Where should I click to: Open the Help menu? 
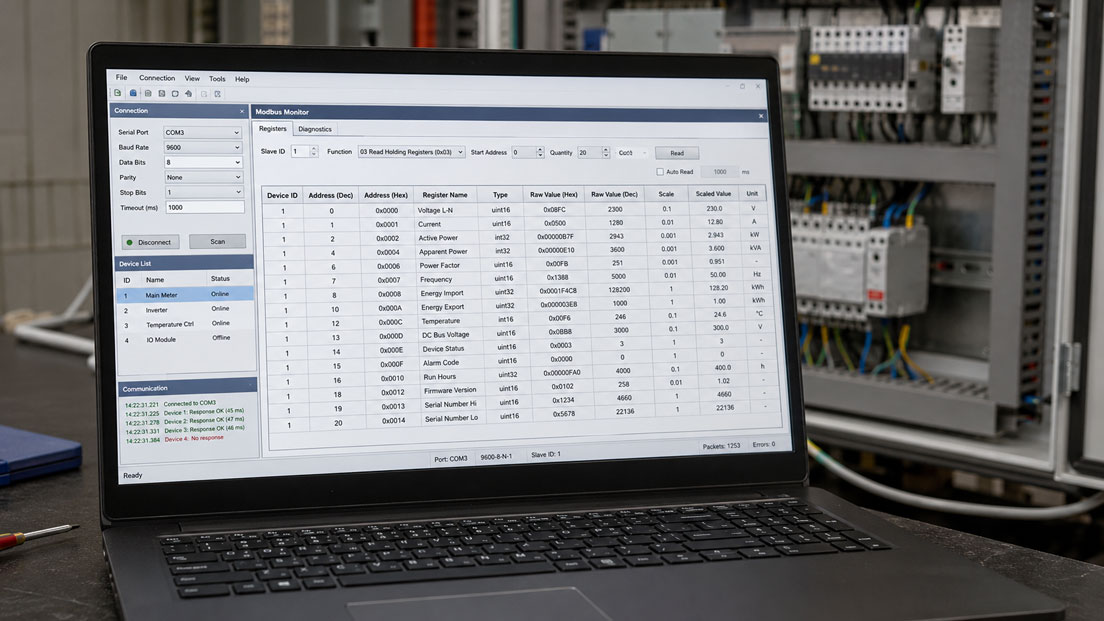[242, 80]
